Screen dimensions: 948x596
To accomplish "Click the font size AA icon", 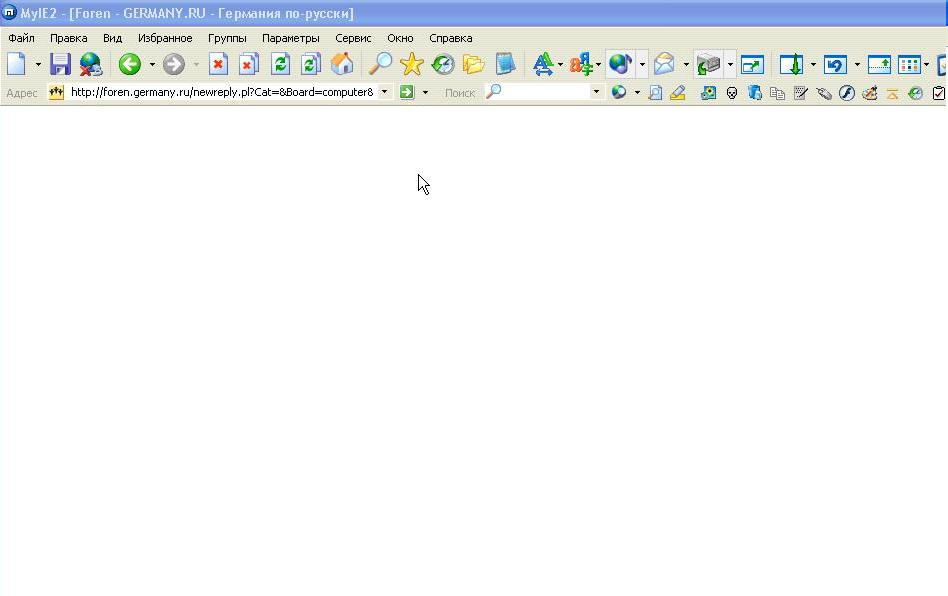I will 543,64.
